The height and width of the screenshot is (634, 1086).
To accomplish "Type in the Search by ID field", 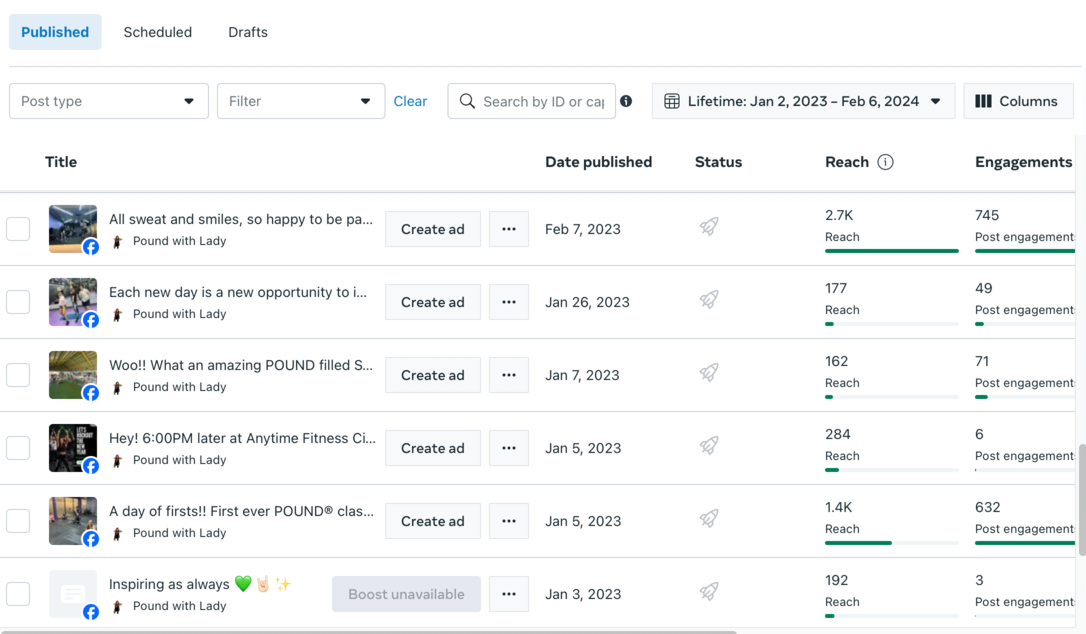I will (x=543, y=101).
